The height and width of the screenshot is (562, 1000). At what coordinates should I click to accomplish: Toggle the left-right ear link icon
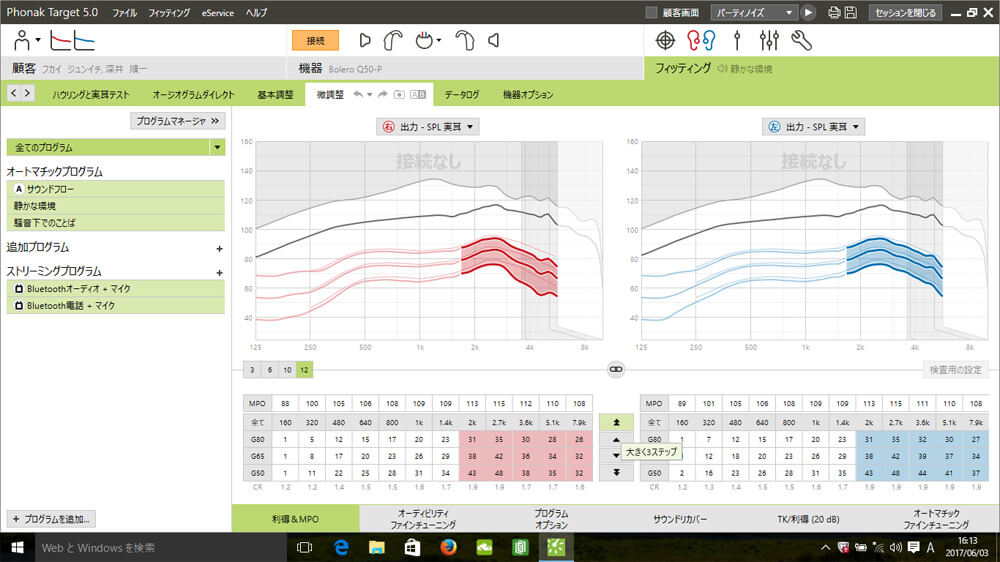point(615,369)
